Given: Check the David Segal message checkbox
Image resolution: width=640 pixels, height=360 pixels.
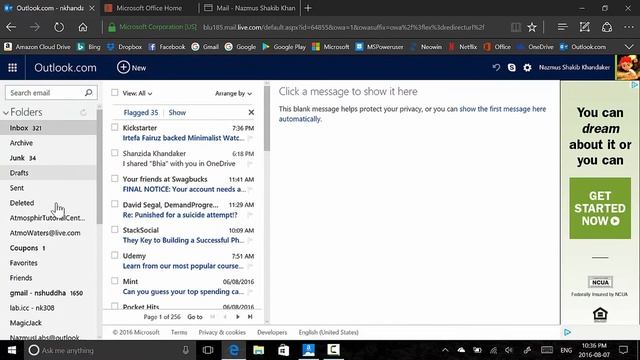Looking at the screenshot, I should [115, 204].
